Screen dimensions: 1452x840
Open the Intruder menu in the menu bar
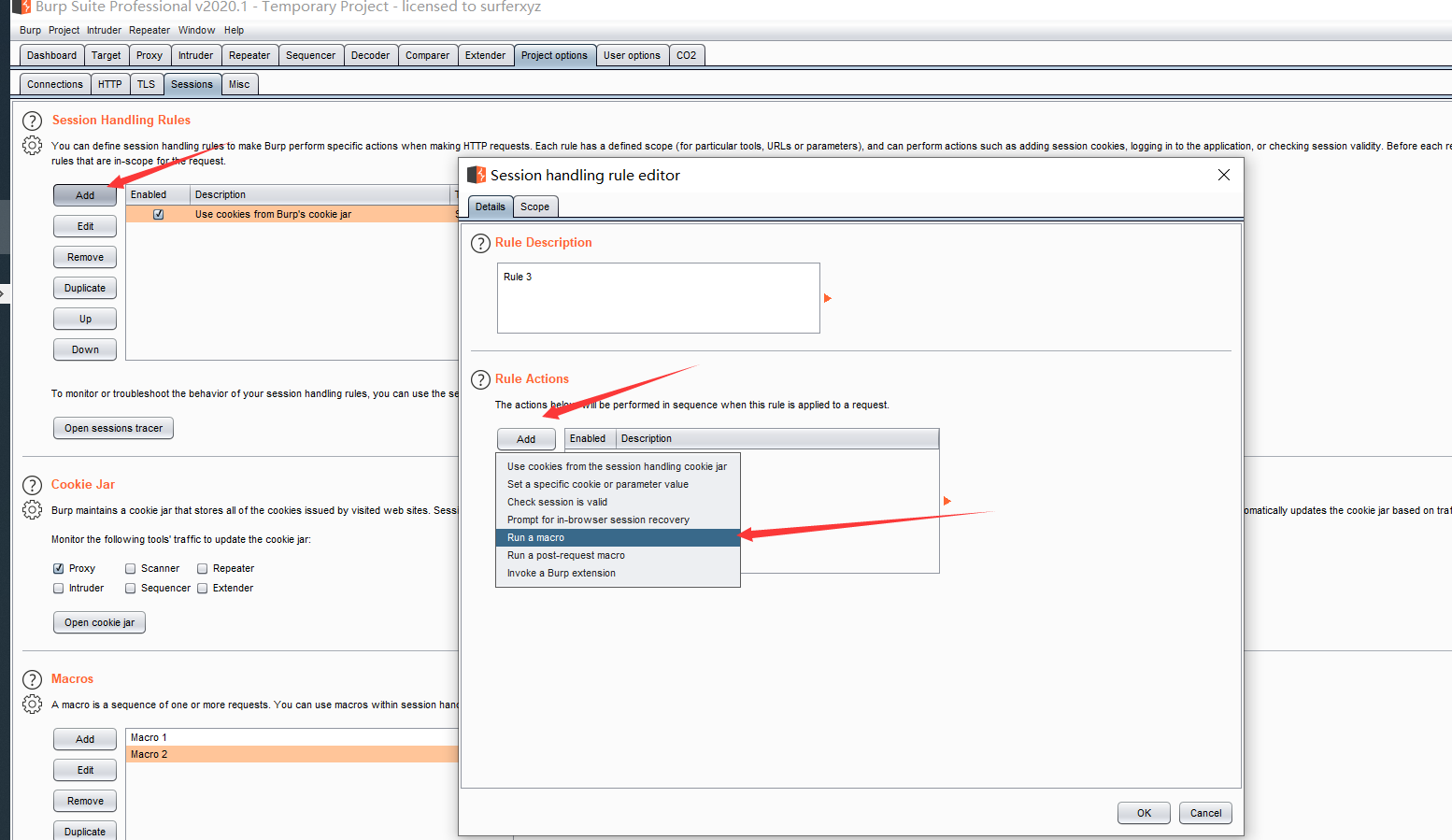104,30
